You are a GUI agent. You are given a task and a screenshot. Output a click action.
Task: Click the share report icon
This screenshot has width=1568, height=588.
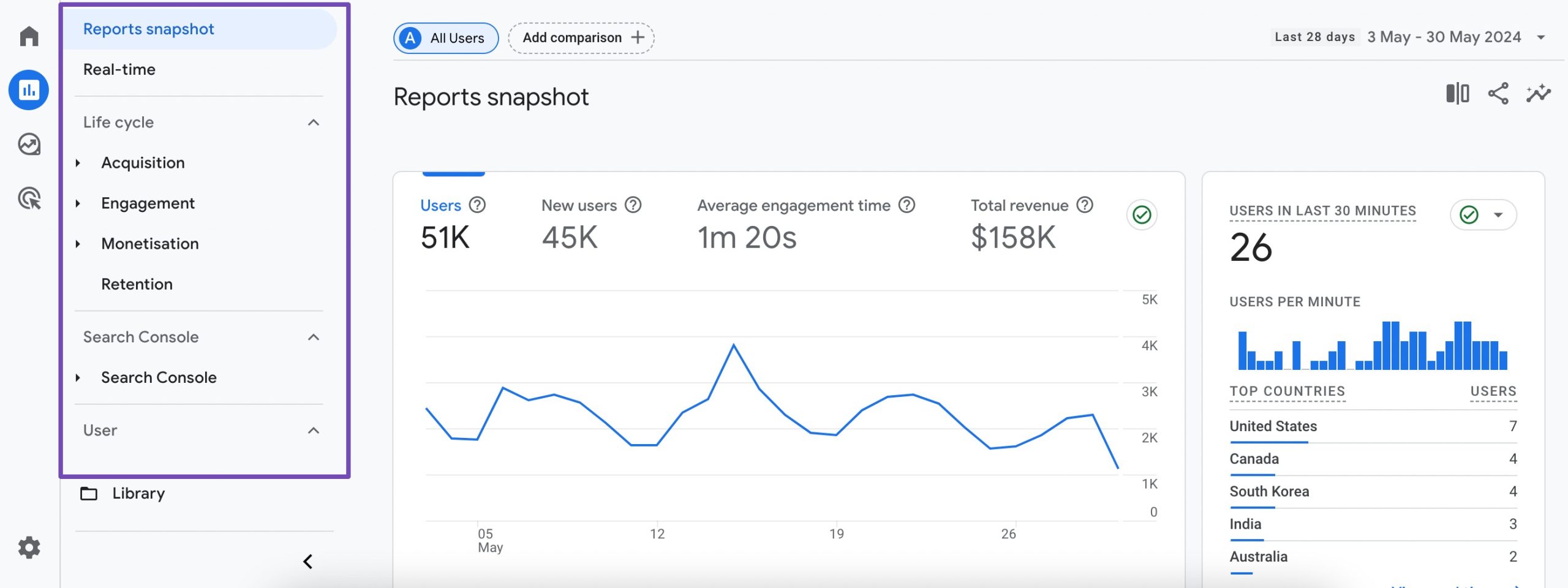point(1498,94)
